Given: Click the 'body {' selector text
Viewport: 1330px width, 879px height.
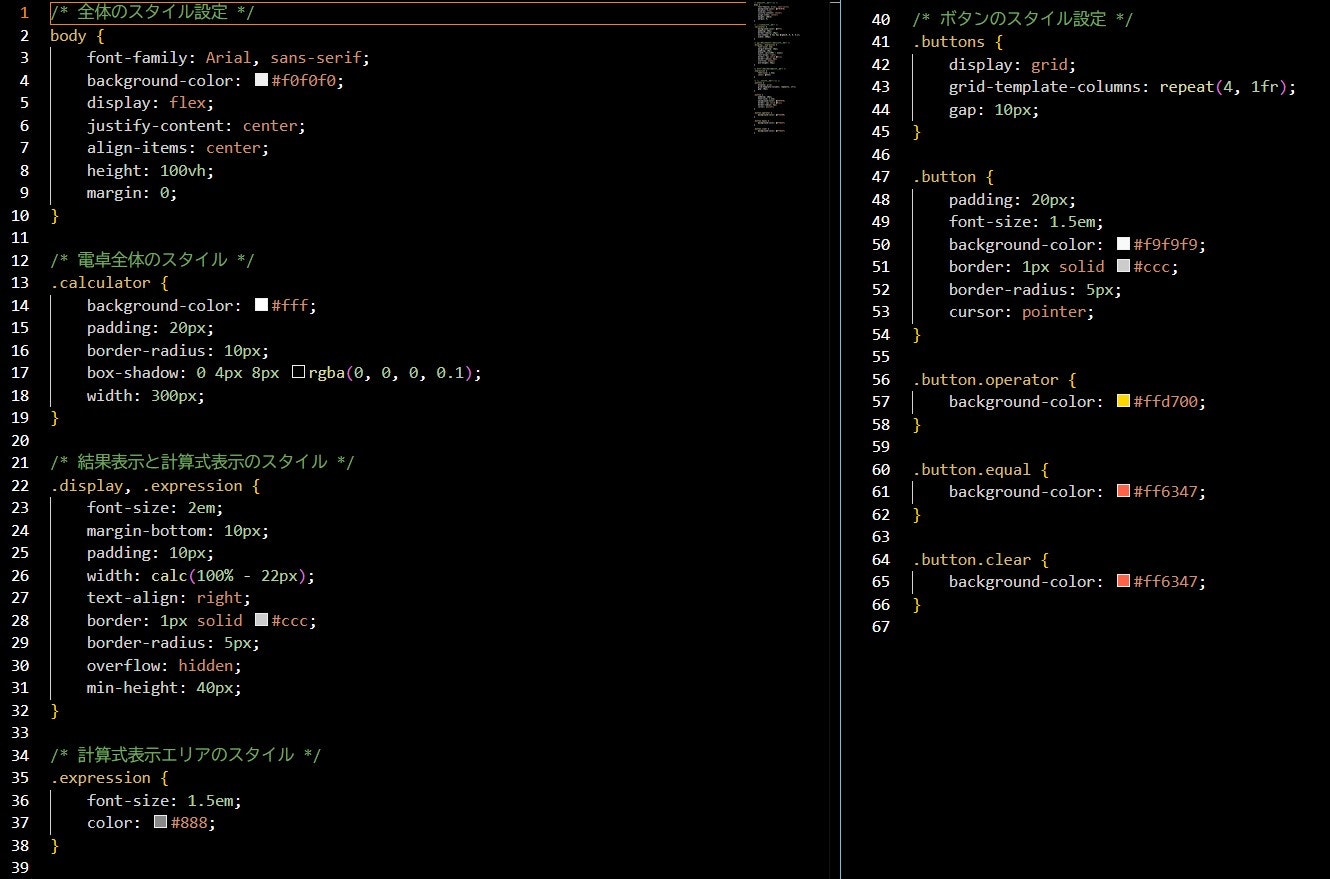Looking at the screenshot, I should coord(77,36).
